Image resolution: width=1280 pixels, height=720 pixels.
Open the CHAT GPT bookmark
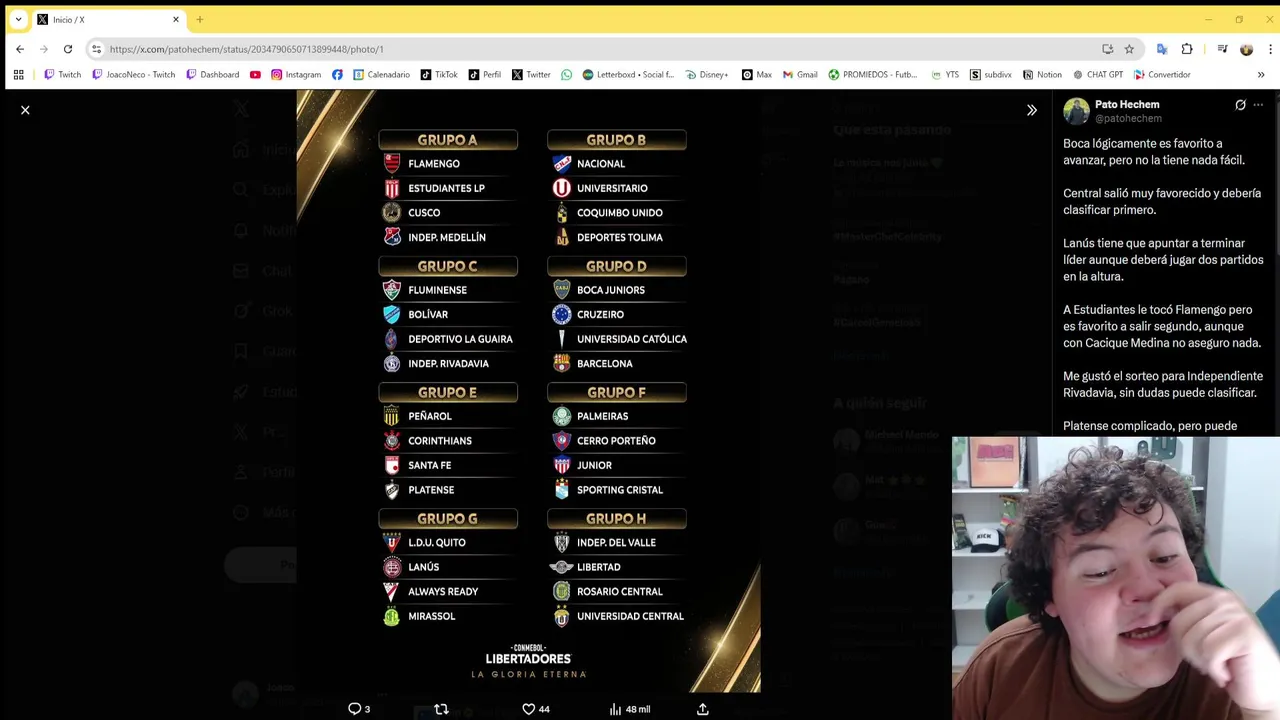[1098, 74]
